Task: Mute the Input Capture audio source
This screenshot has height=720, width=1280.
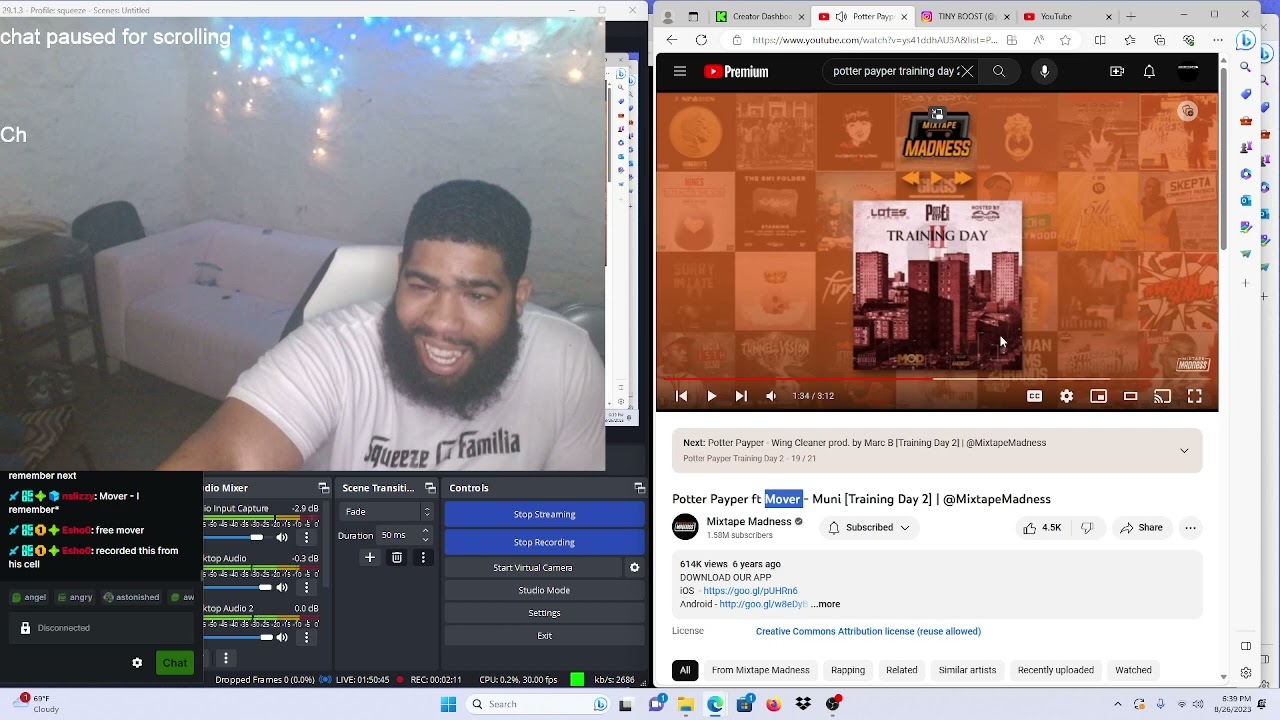Action: click(x=282, y=538)
